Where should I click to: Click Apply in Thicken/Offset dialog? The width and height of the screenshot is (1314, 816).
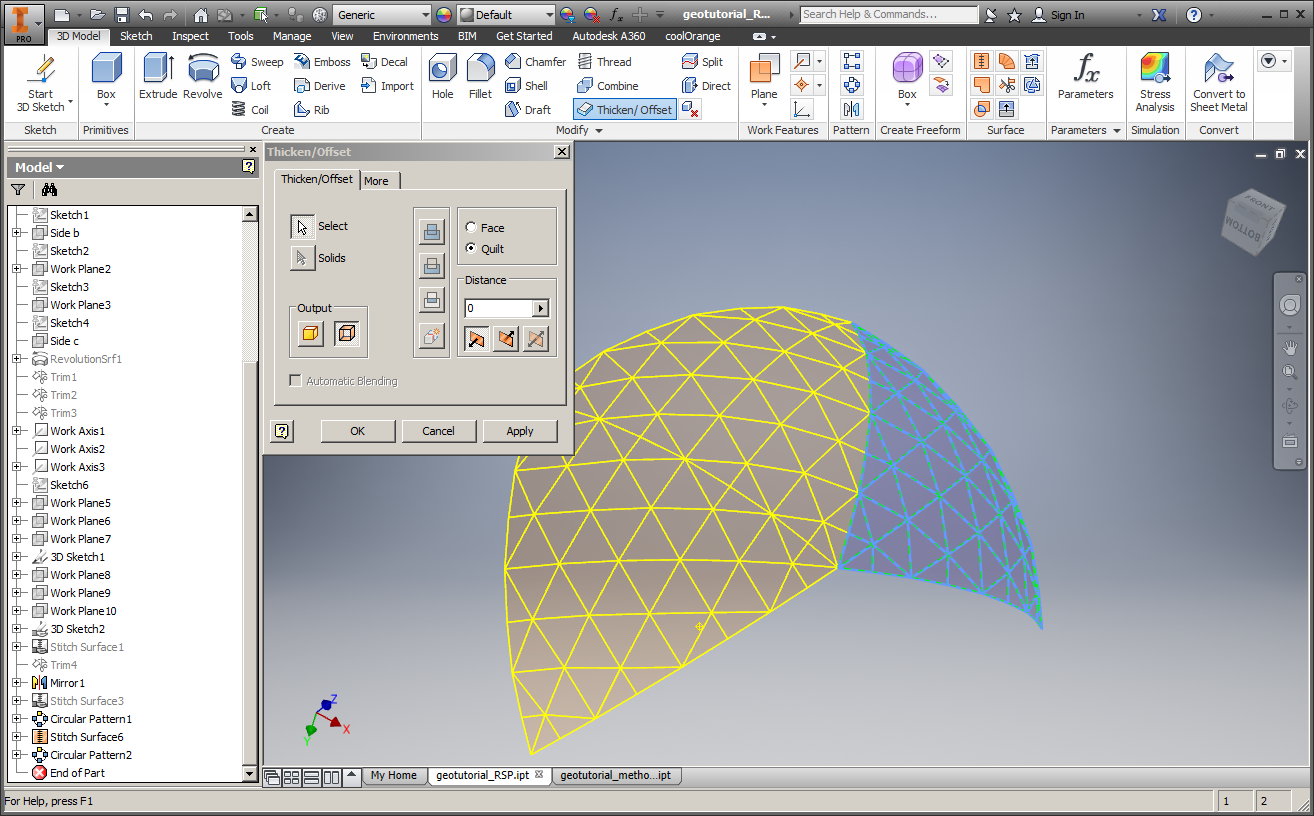pyautogui.click(x=520, y=431)
